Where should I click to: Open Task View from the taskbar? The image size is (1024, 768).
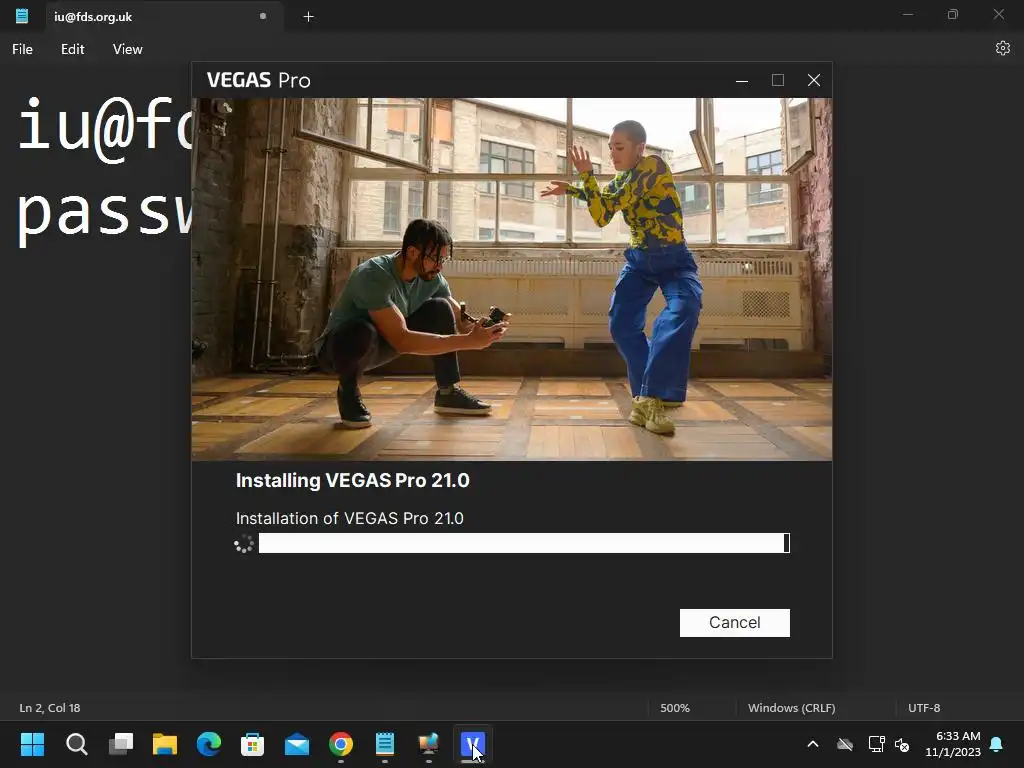121,744
